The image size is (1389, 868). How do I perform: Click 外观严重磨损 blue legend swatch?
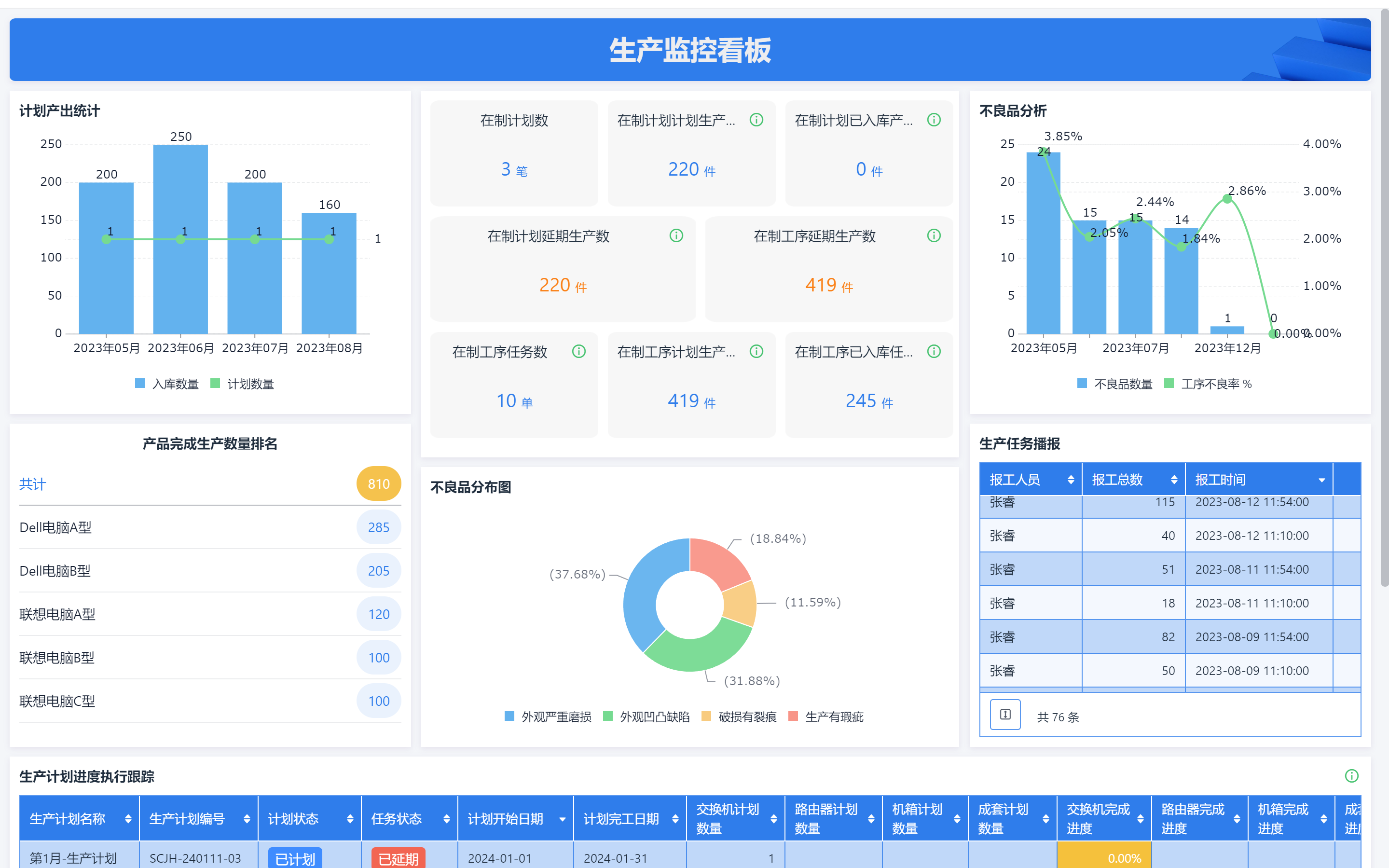(x=509, y=716)
